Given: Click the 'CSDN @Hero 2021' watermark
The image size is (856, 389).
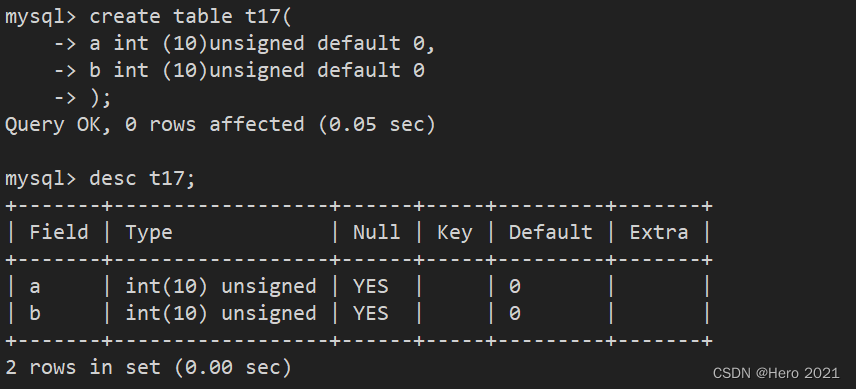Looking at the screenshot, I should pyautogui.click(x=776, y=373).
